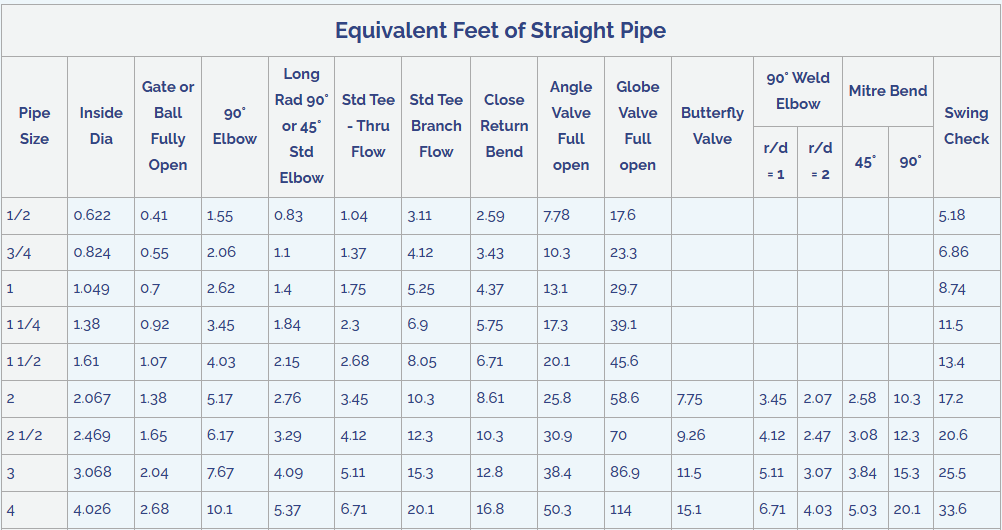
Task: Select the 'Globe Valve Full open' header
Action: pyautogui.click(x=637, y=126)
